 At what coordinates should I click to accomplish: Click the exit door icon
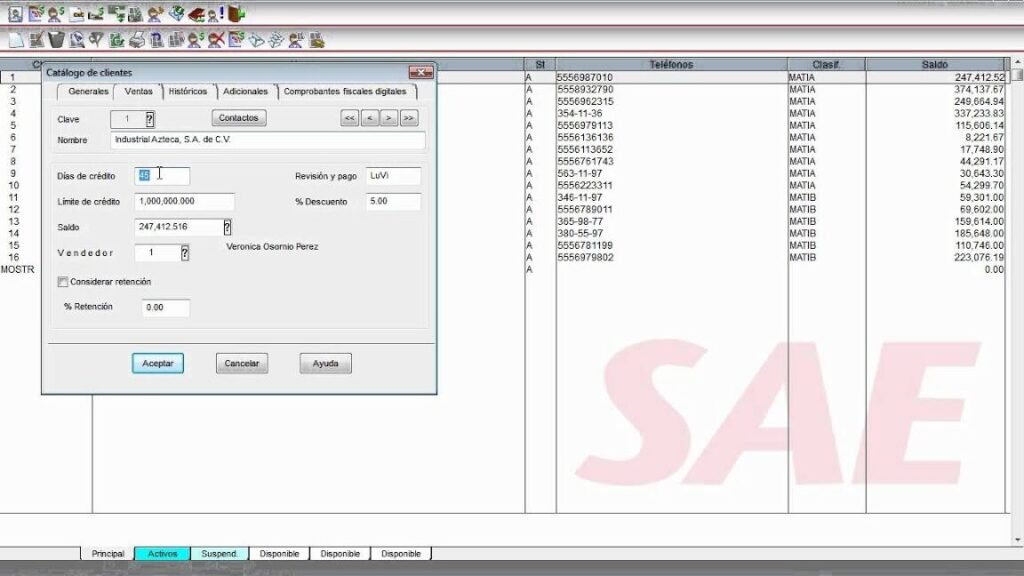236,13
